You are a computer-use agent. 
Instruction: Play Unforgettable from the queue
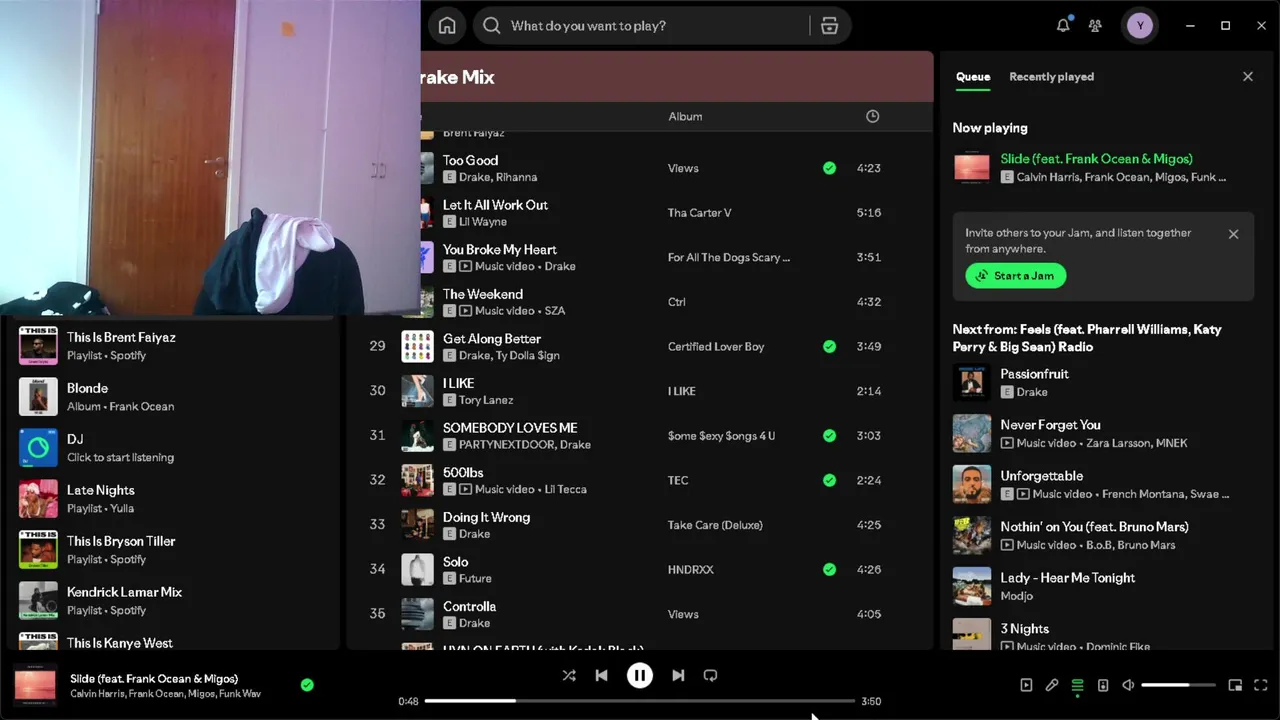[1102, 484]
